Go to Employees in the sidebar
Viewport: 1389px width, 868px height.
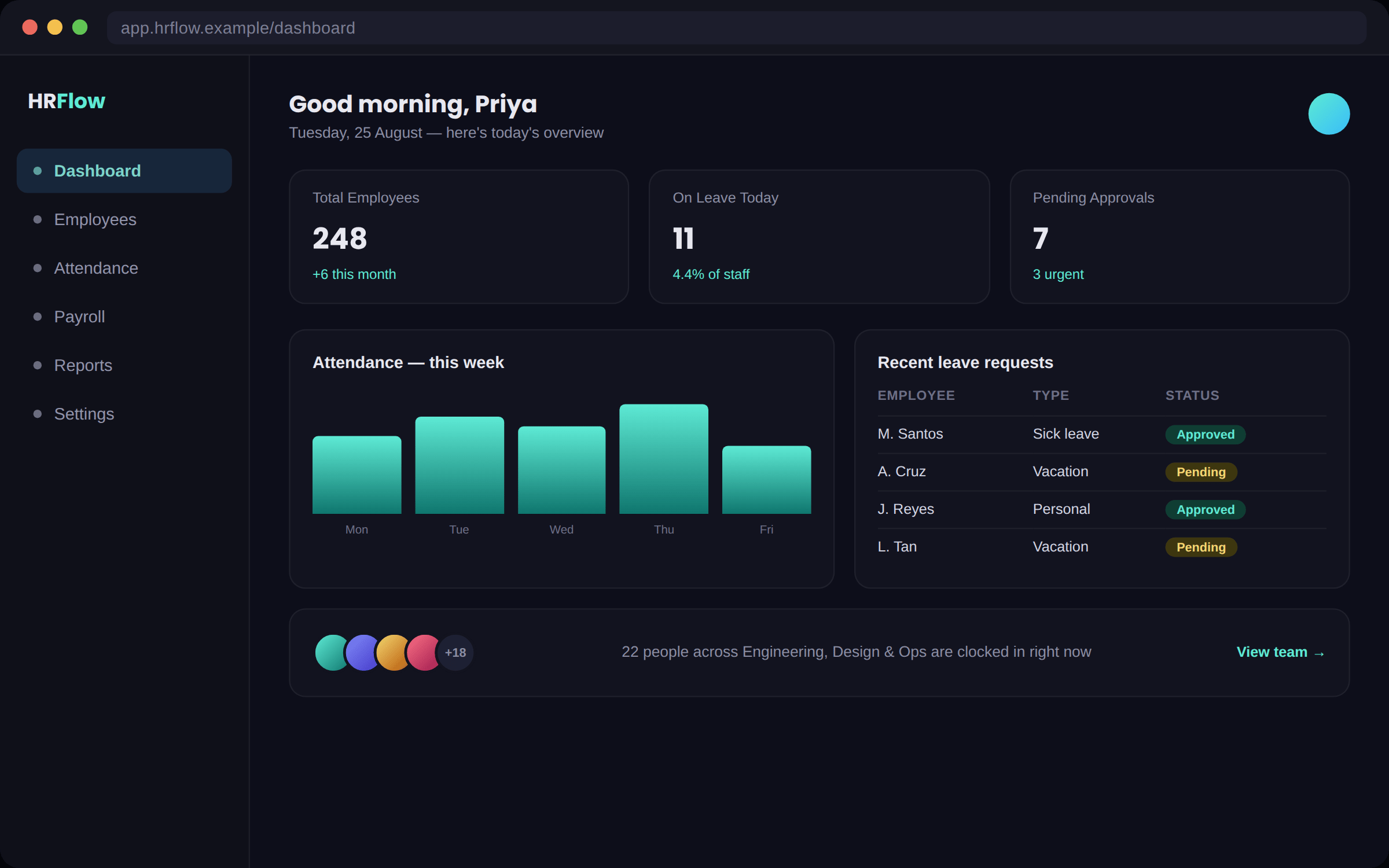124,219
